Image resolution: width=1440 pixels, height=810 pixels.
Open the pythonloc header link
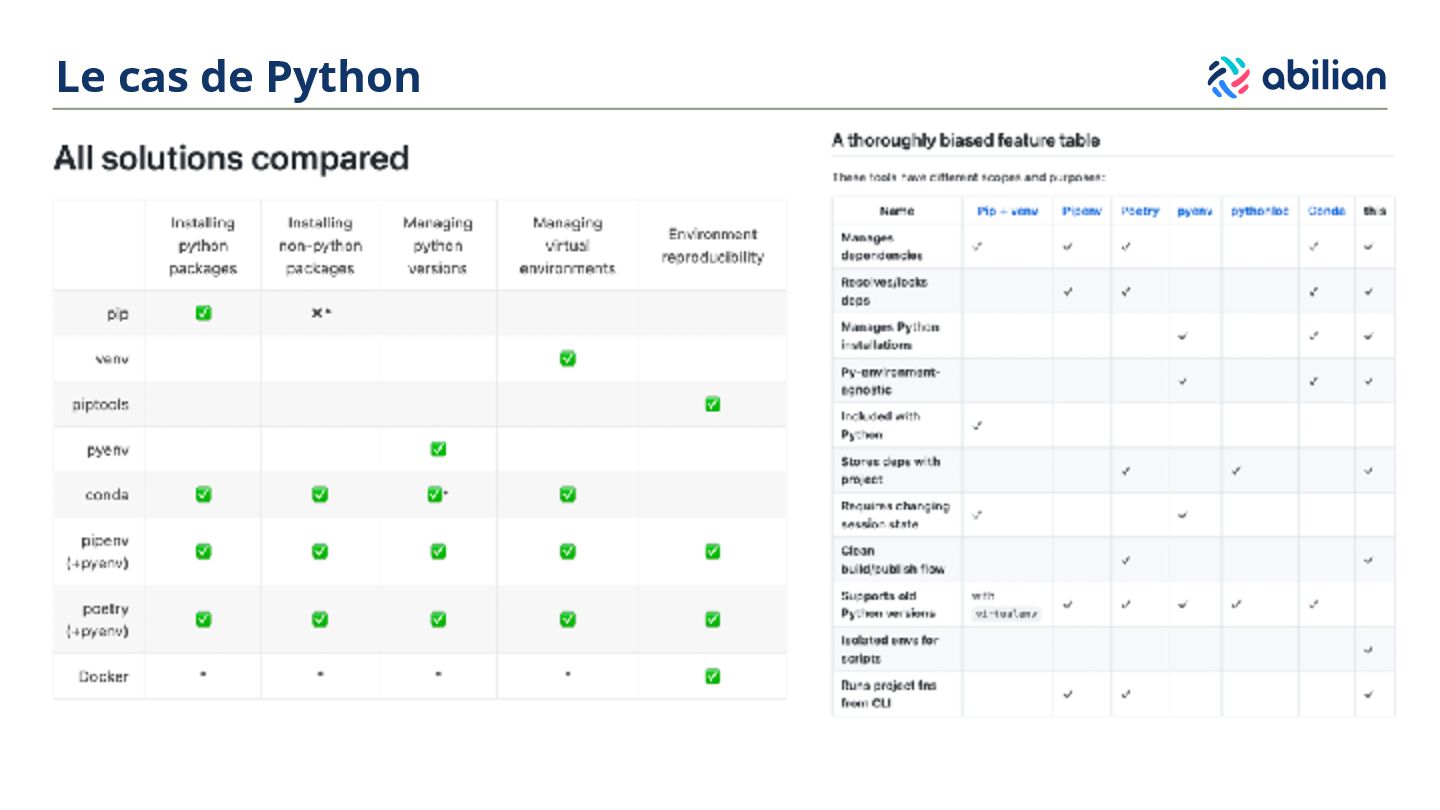[1259, 211]
